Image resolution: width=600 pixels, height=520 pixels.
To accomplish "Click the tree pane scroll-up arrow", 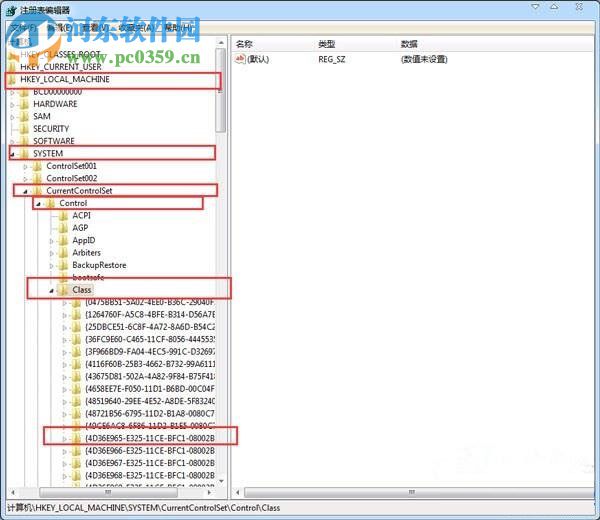I will pyautogui.click(x=221, y=42).
